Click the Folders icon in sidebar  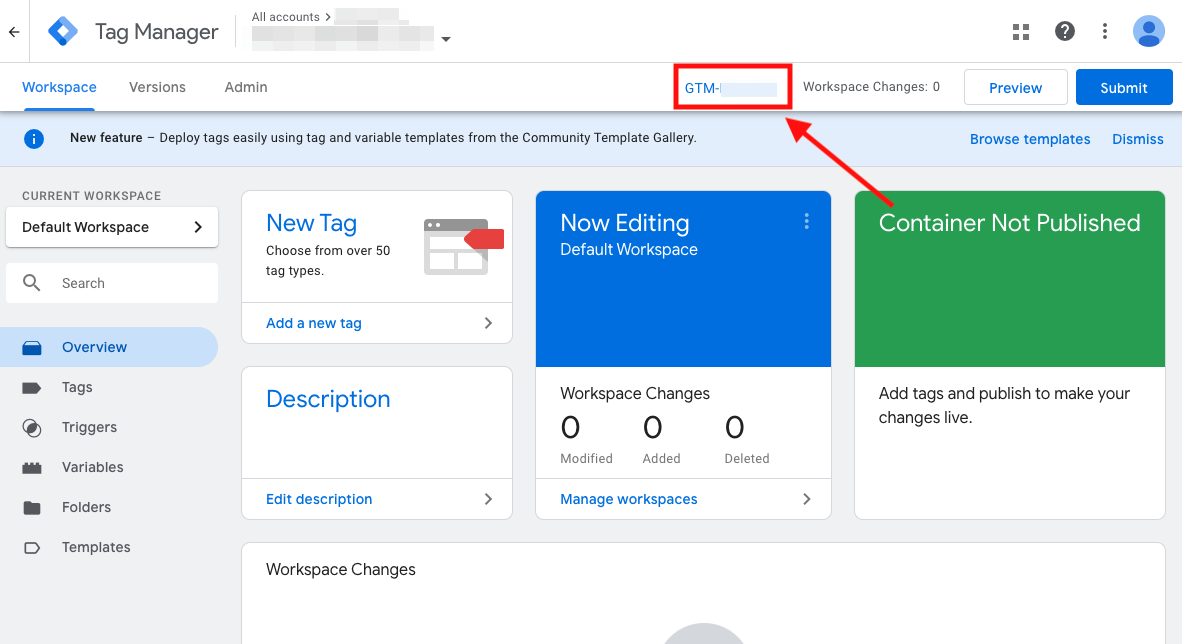[x=32, y=508]
